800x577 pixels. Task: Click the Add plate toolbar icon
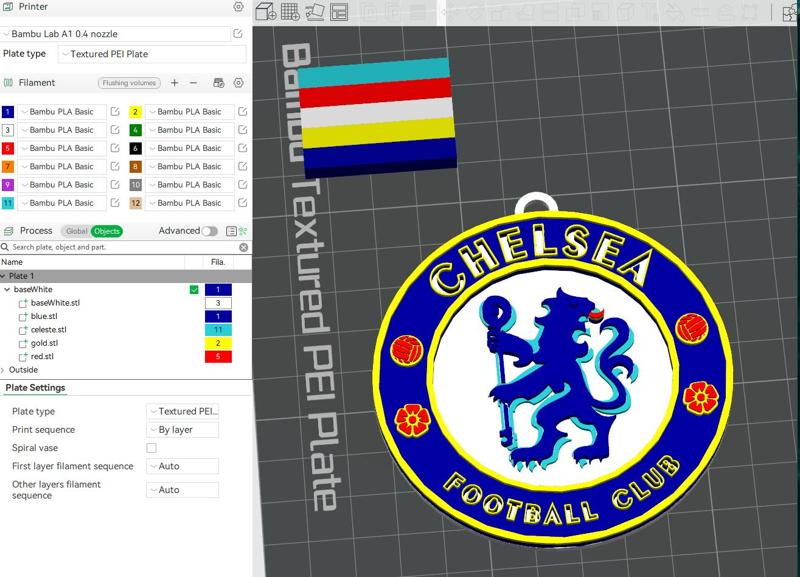(292, 11)
